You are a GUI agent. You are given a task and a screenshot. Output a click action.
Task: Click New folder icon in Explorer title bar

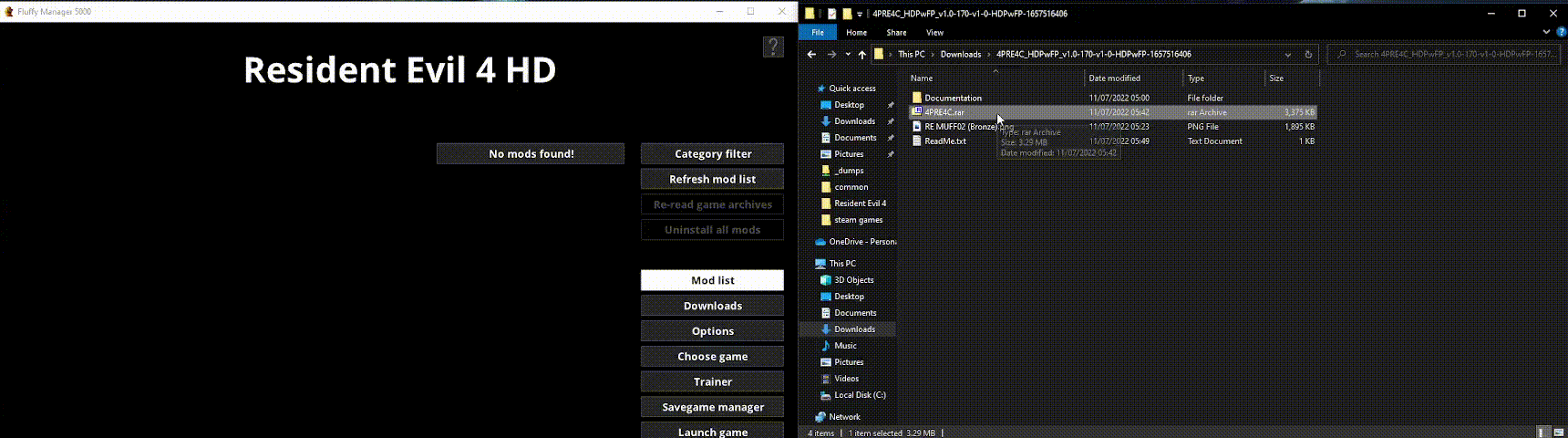(x=847, y=14)
